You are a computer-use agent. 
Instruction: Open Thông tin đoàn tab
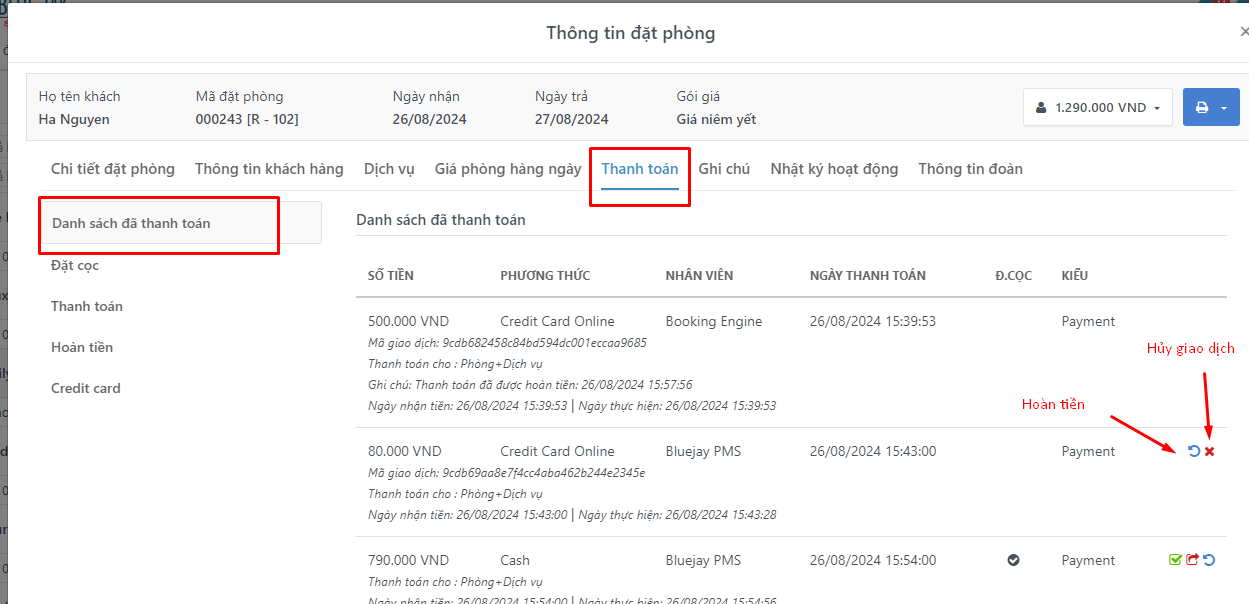coord(970,169)
